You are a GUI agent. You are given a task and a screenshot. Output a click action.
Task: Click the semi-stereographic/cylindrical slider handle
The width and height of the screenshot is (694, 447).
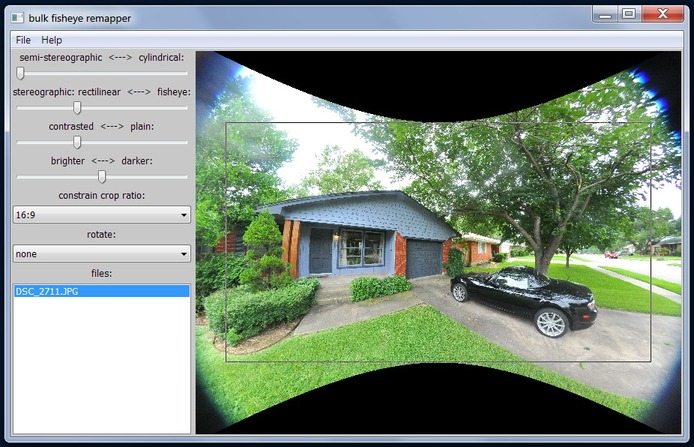20,73
